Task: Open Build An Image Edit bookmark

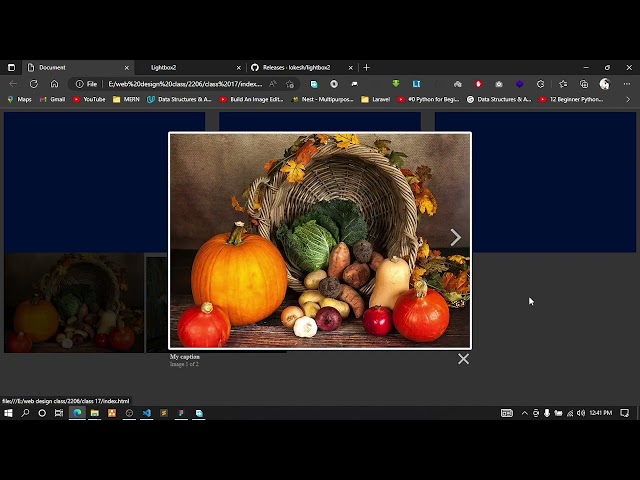Action: (251, 99)
